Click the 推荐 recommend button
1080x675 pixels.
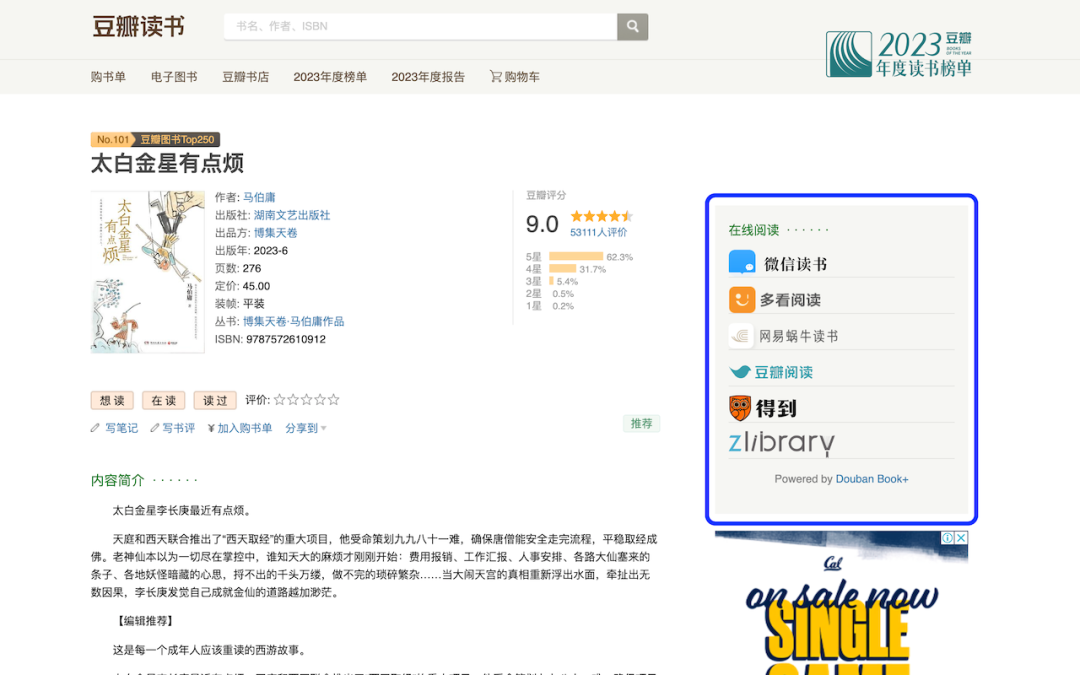641,424
